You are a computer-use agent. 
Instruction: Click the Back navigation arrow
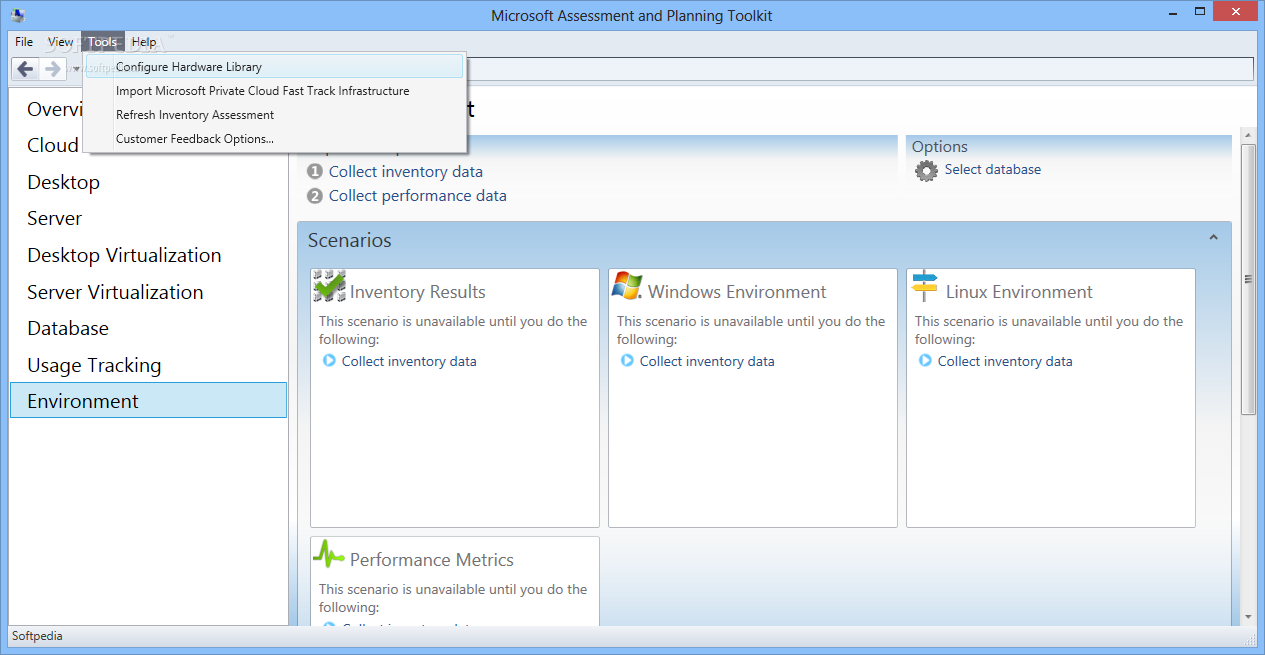pyautogui.click(x=25, y=69)
